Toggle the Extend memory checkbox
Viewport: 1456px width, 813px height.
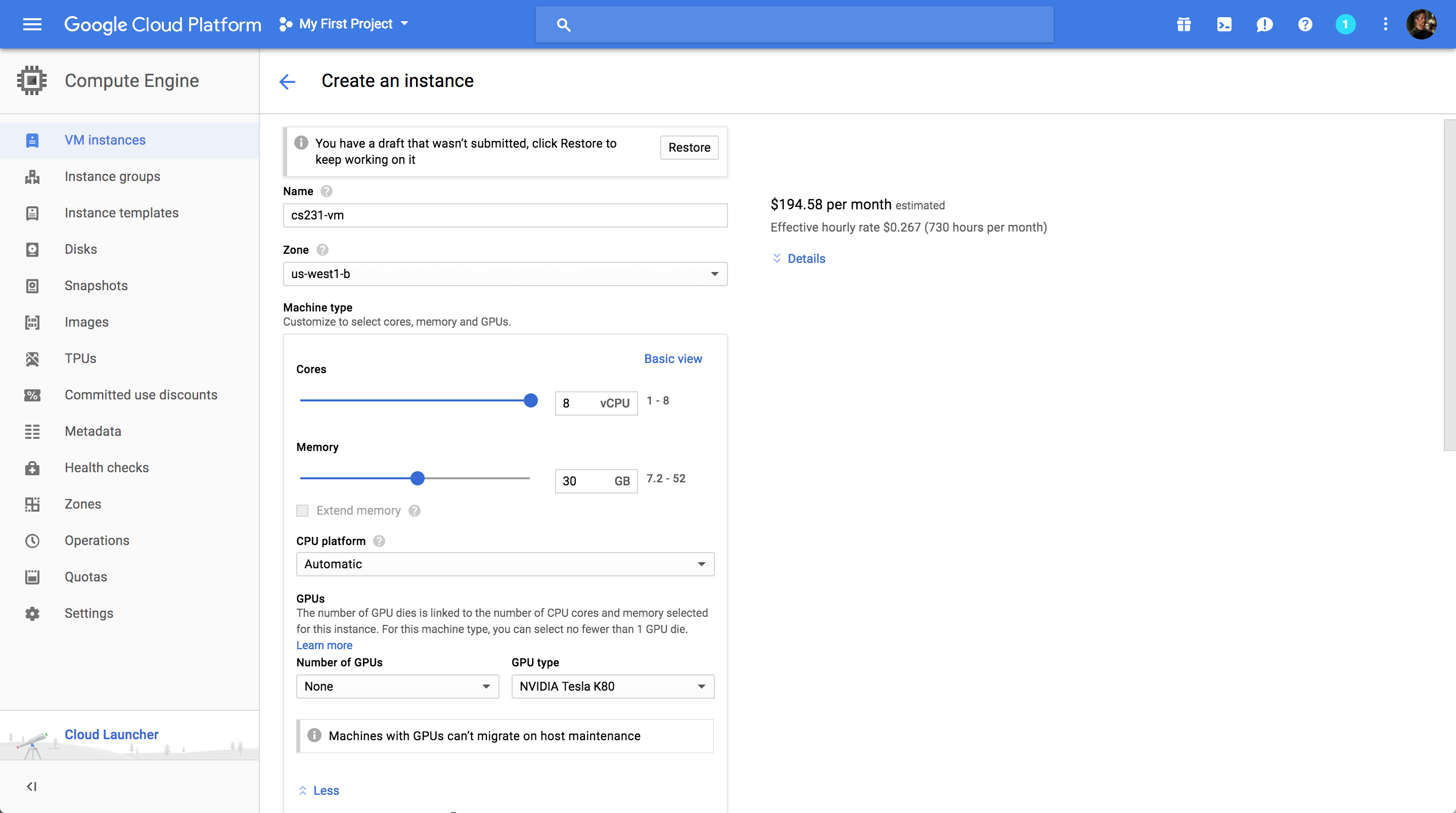(302, 511)
